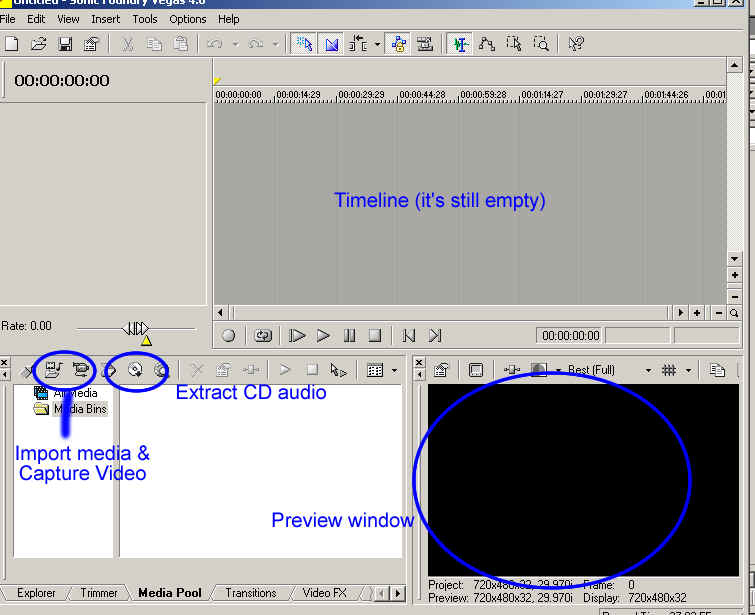Toggle the Automatic Crossfades button
755x615 pixels.
tap(331, 44)
